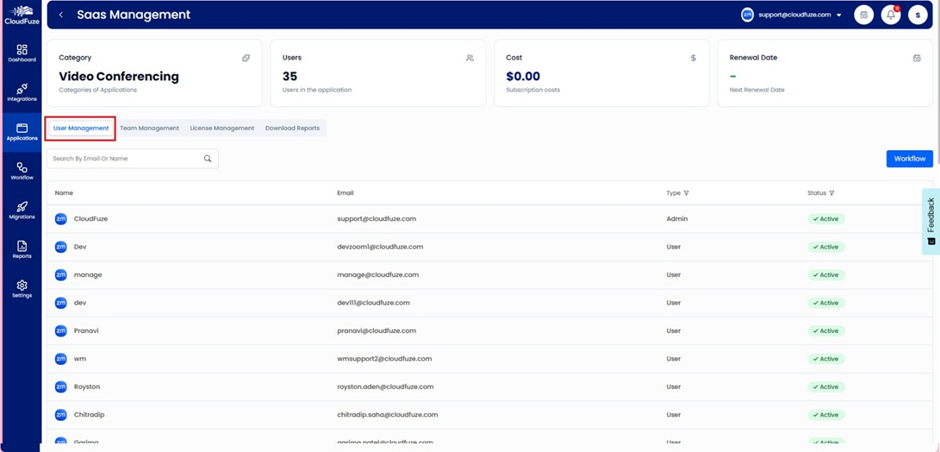Open Settings gear in sidebar
Screen dimensions: 940x452
pos(21,289)
